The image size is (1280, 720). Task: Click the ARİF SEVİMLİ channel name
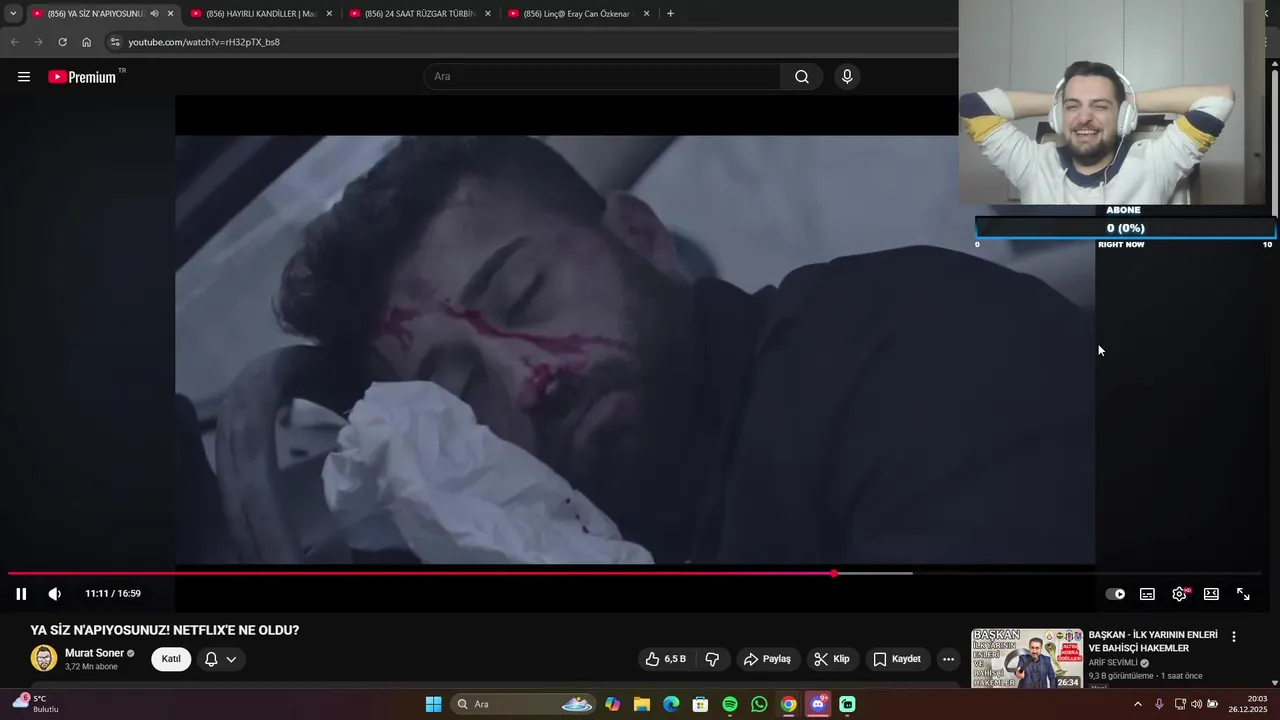[x=1114, y=662]
